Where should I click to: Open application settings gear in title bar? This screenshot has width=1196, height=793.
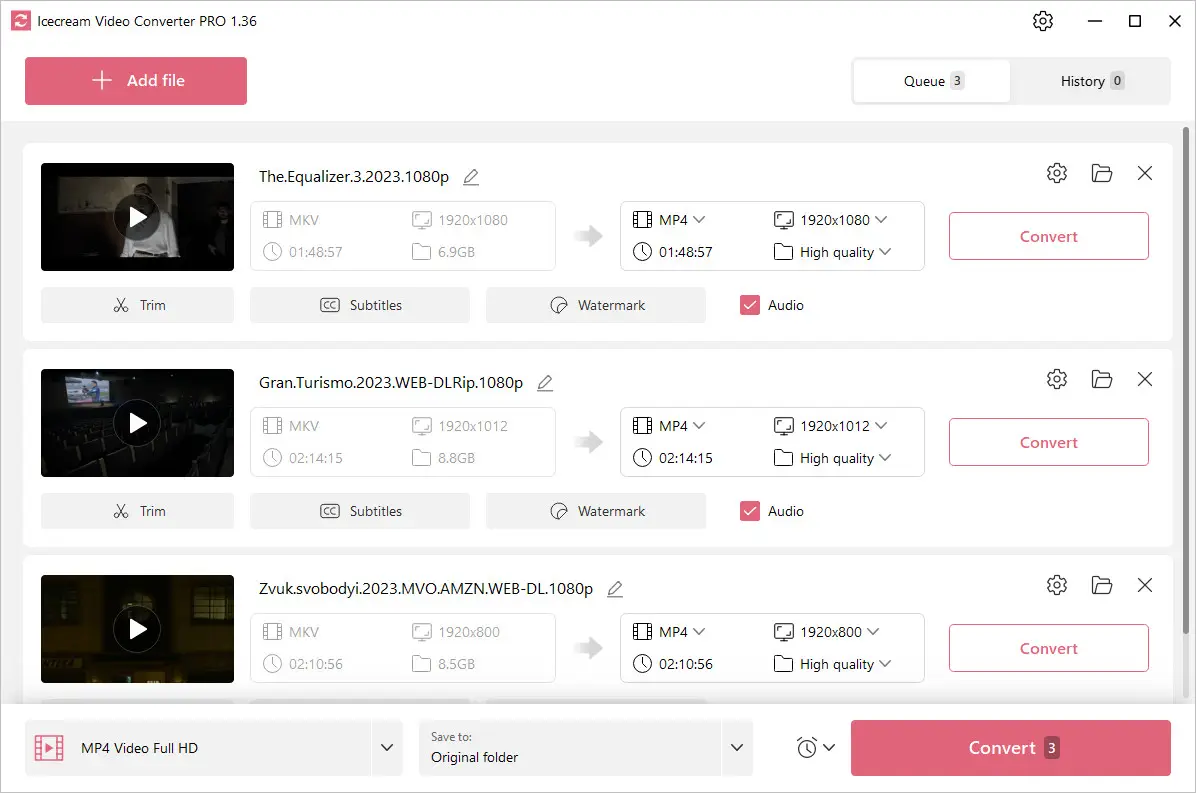tap(1043, 21)
